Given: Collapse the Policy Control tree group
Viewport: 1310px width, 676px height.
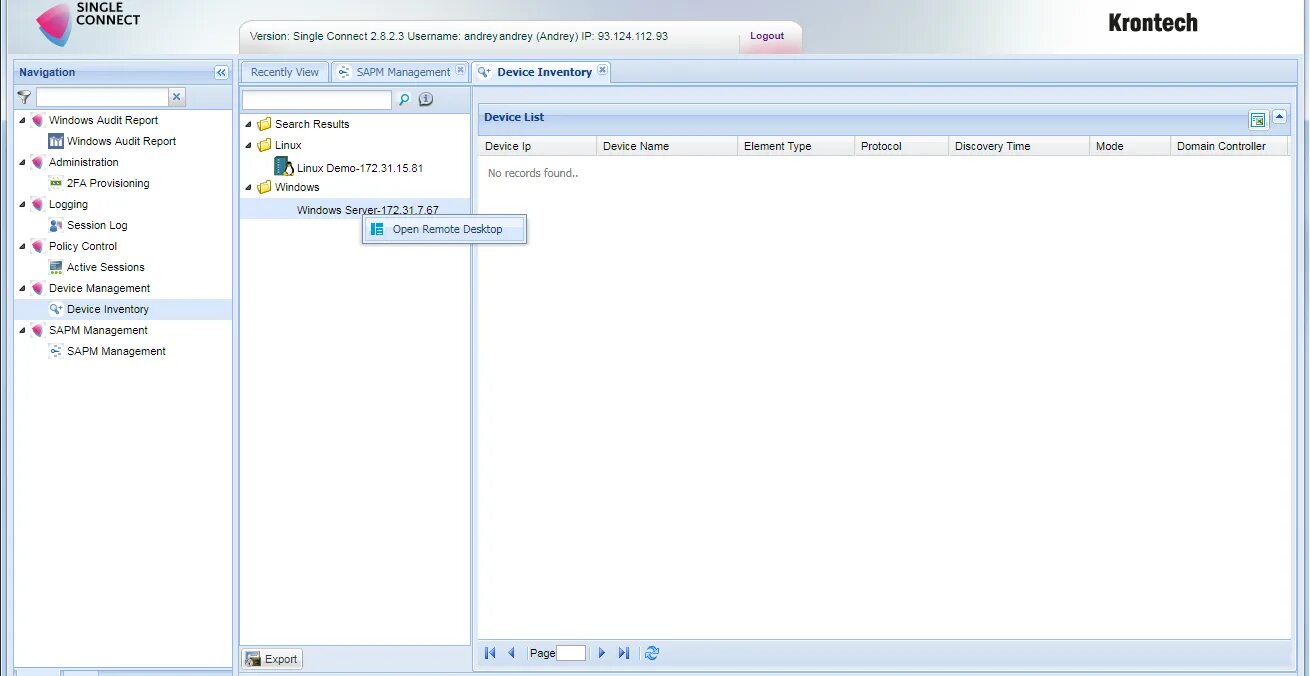Looking at the screenshot, I should [x=23, y=246].
